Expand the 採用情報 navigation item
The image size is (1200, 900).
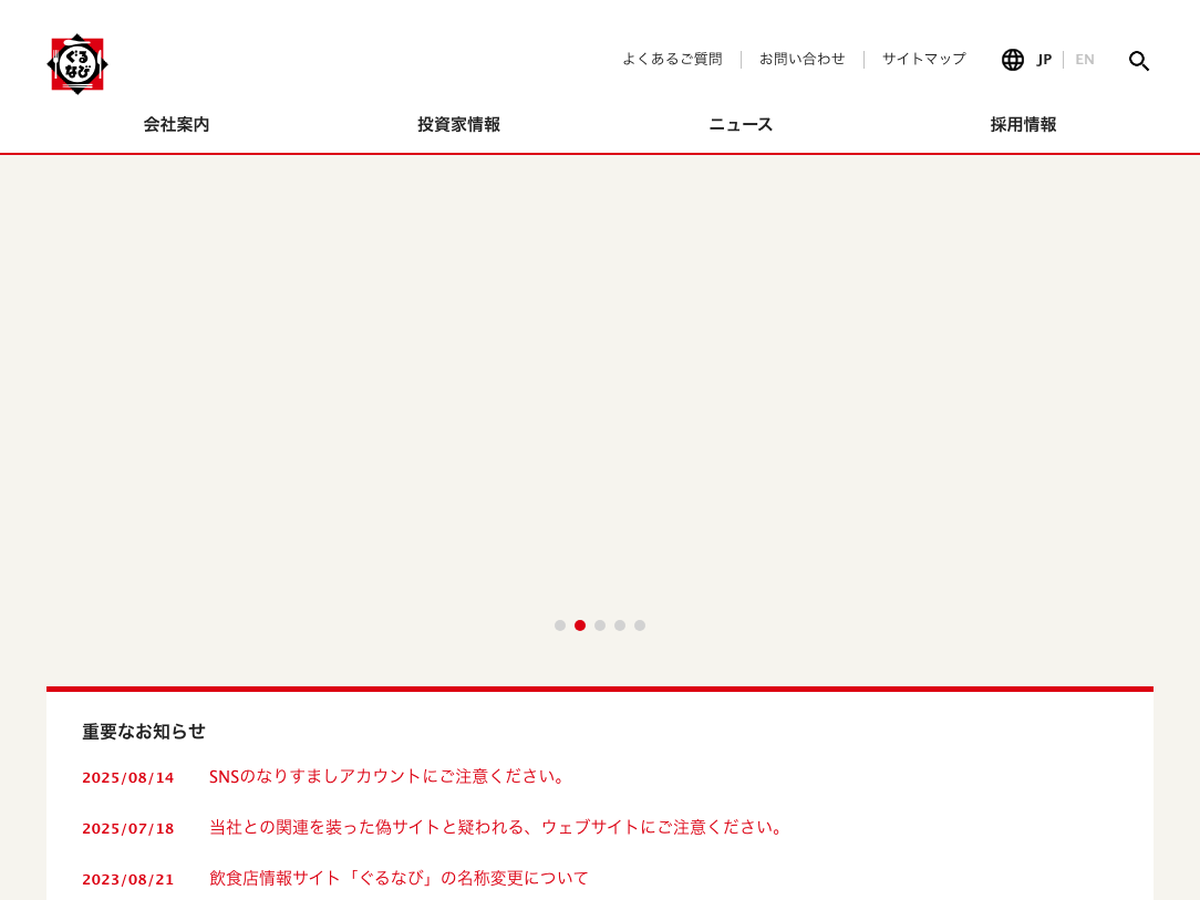pos(1022,125)
